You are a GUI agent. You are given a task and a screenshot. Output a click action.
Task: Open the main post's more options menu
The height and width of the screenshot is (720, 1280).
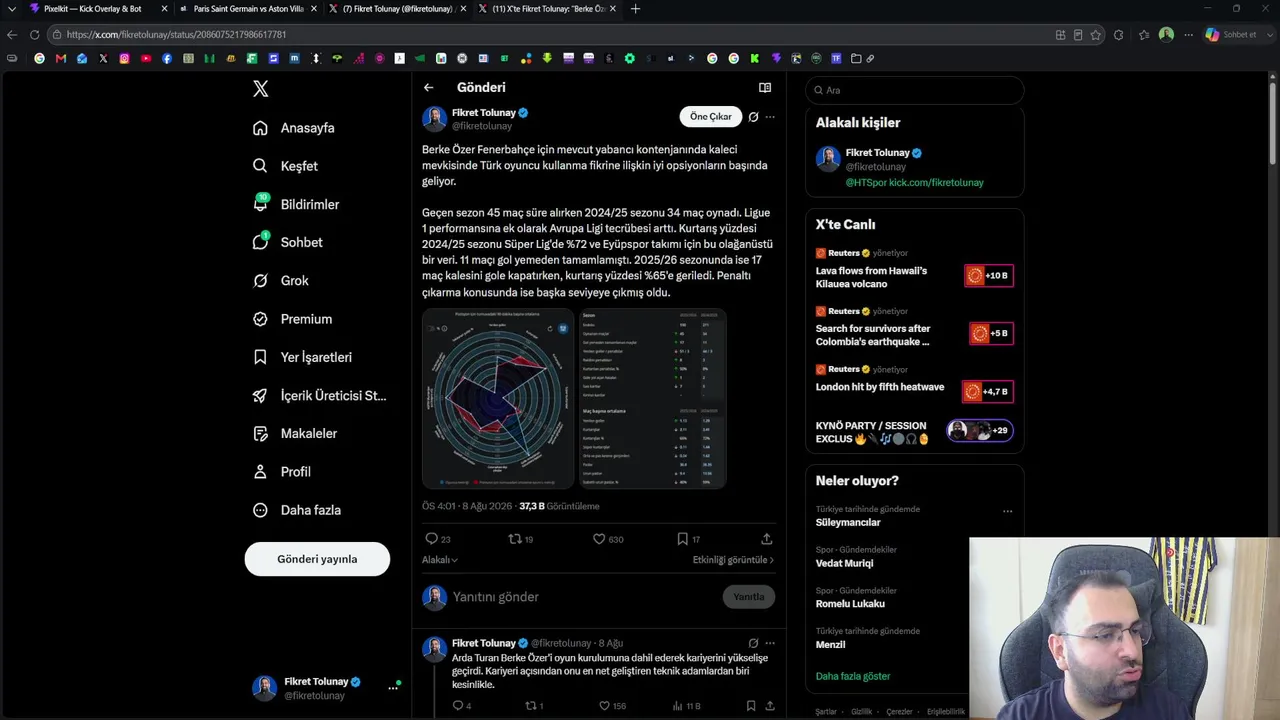pos(770,117)
